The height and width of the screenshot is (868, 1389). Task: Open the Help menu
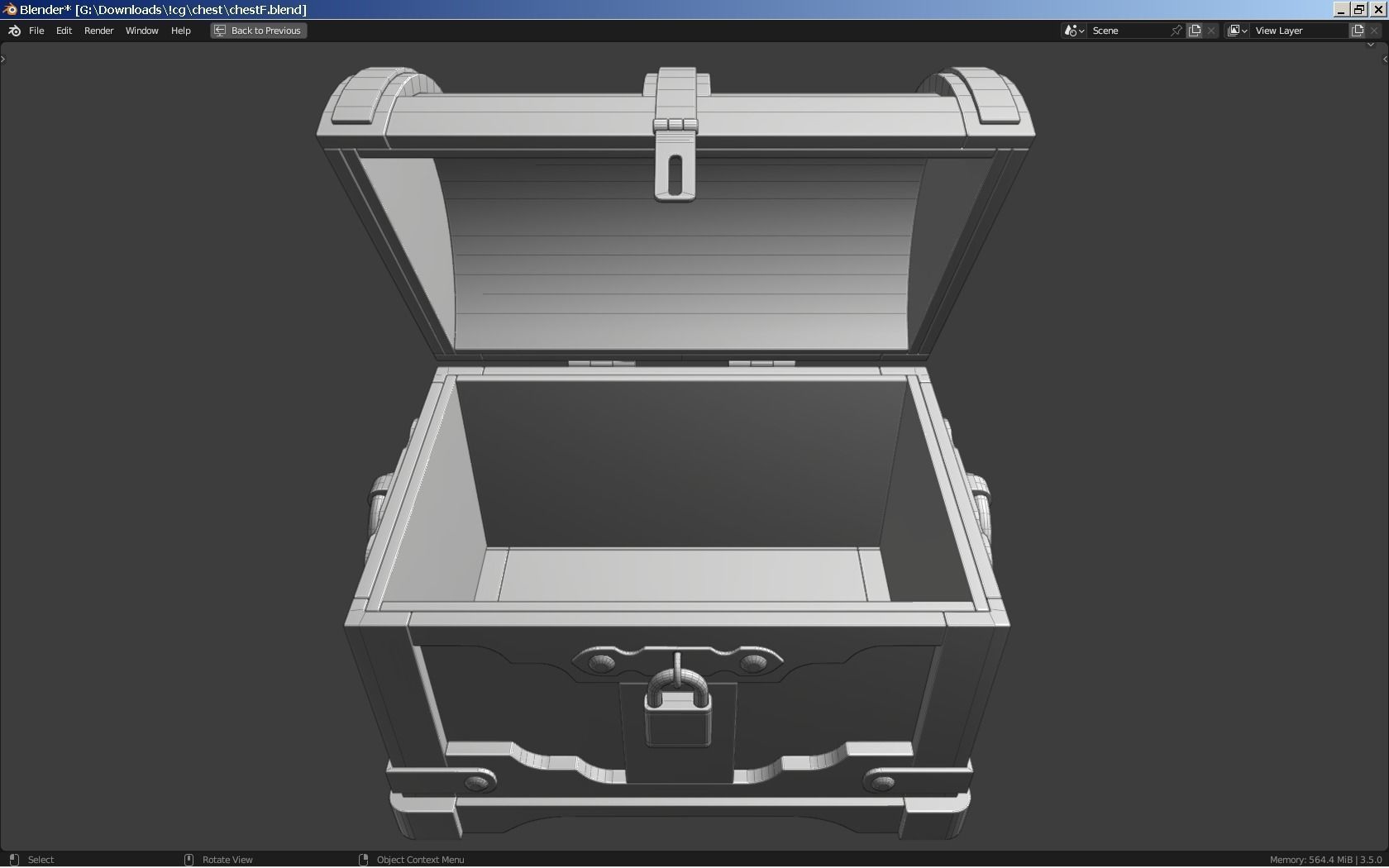[x=180, y=31]
